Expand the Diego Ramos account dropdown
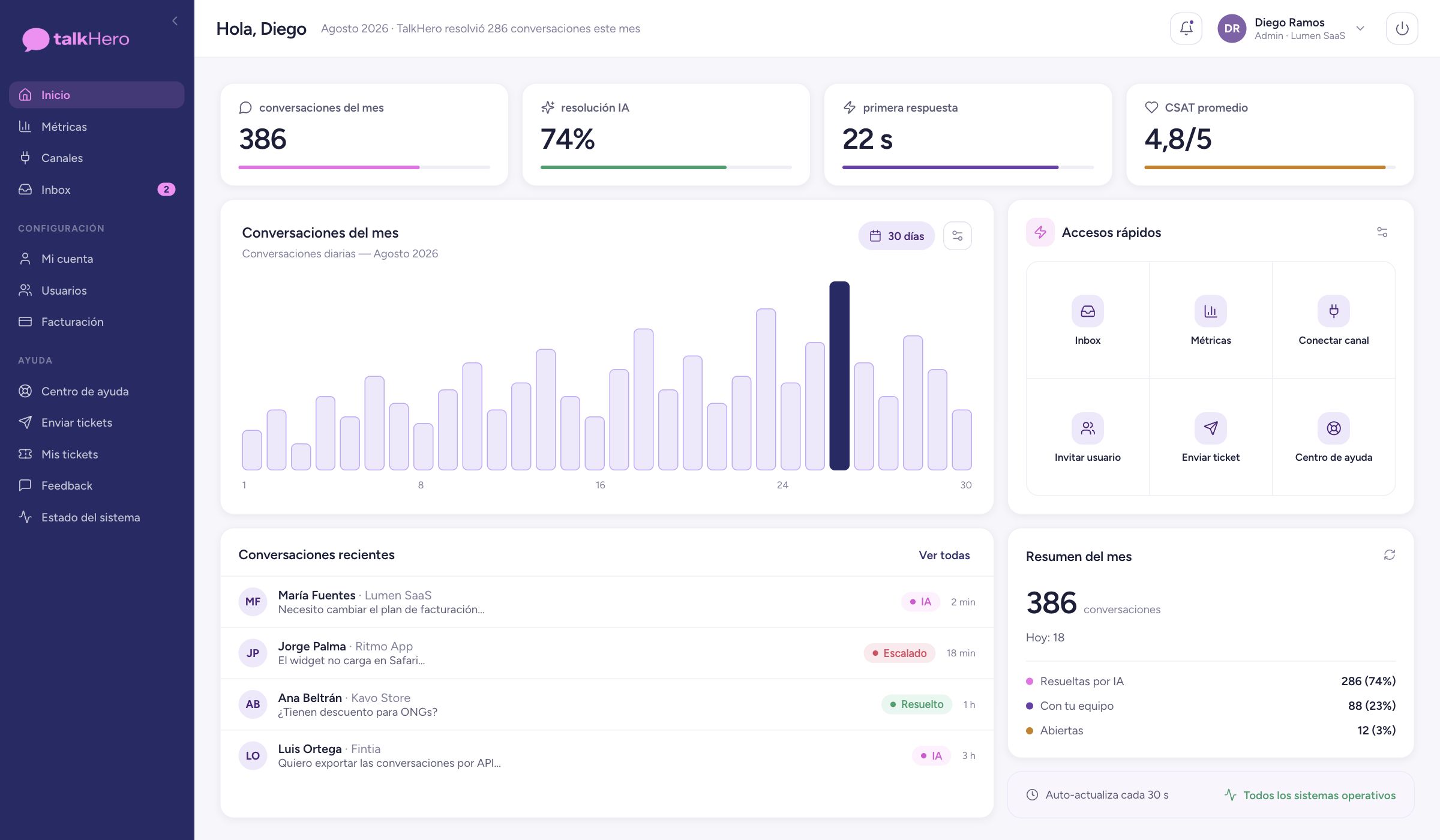Image resolution: width=1440 pixels, height=840 pixels. [x=1360, y=28]
